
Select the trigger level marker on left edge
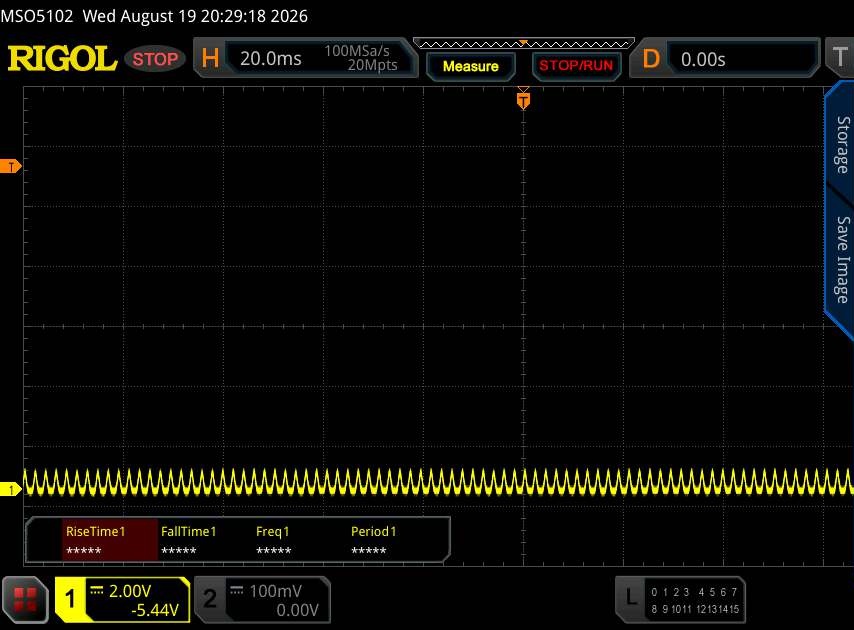pos(10,167)
